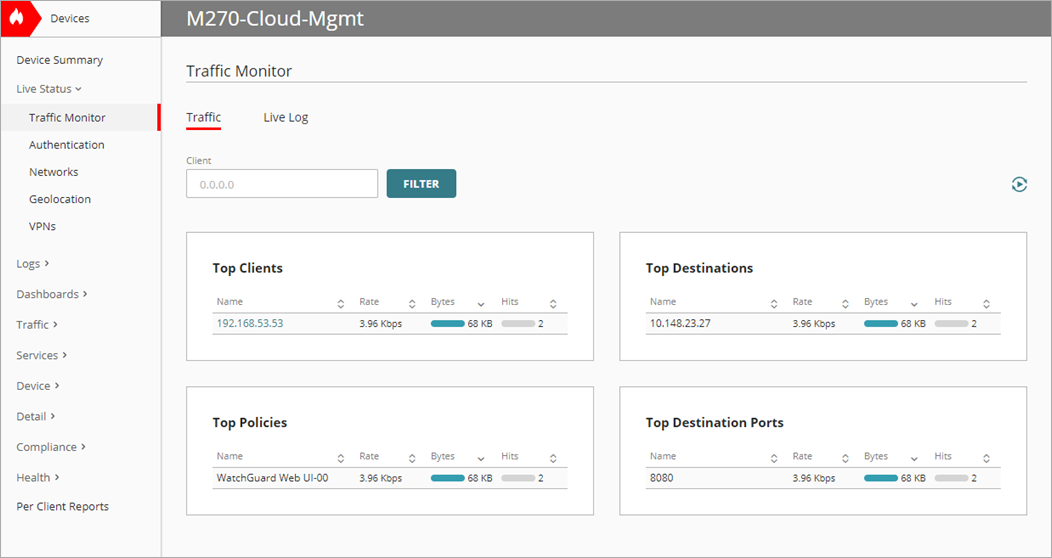Open Device Summary in sidebar
This screenshot has width=1052, height=558.
click(x=60, y=60)
